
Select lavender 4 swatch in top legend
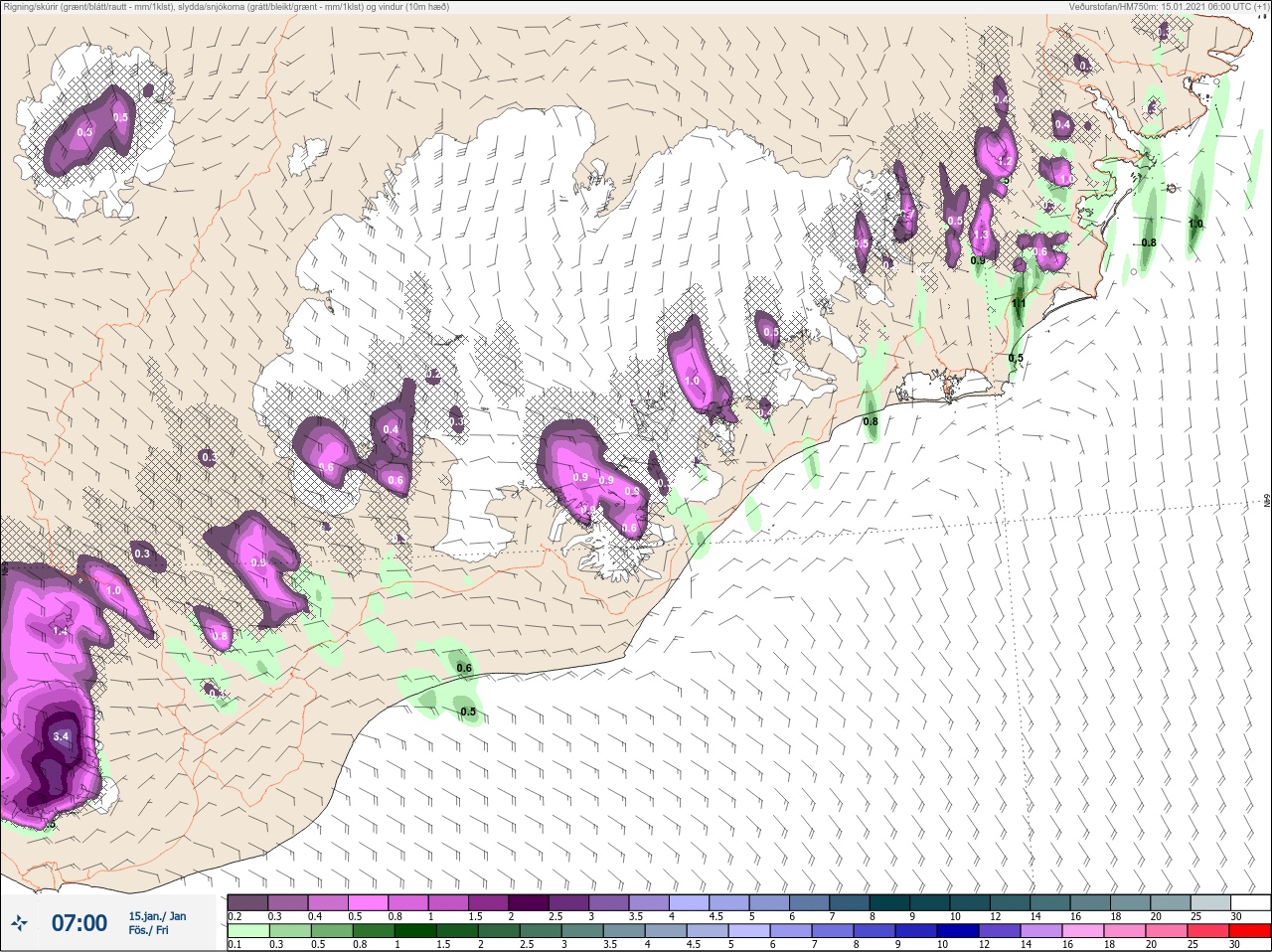(x=690, y=902)
